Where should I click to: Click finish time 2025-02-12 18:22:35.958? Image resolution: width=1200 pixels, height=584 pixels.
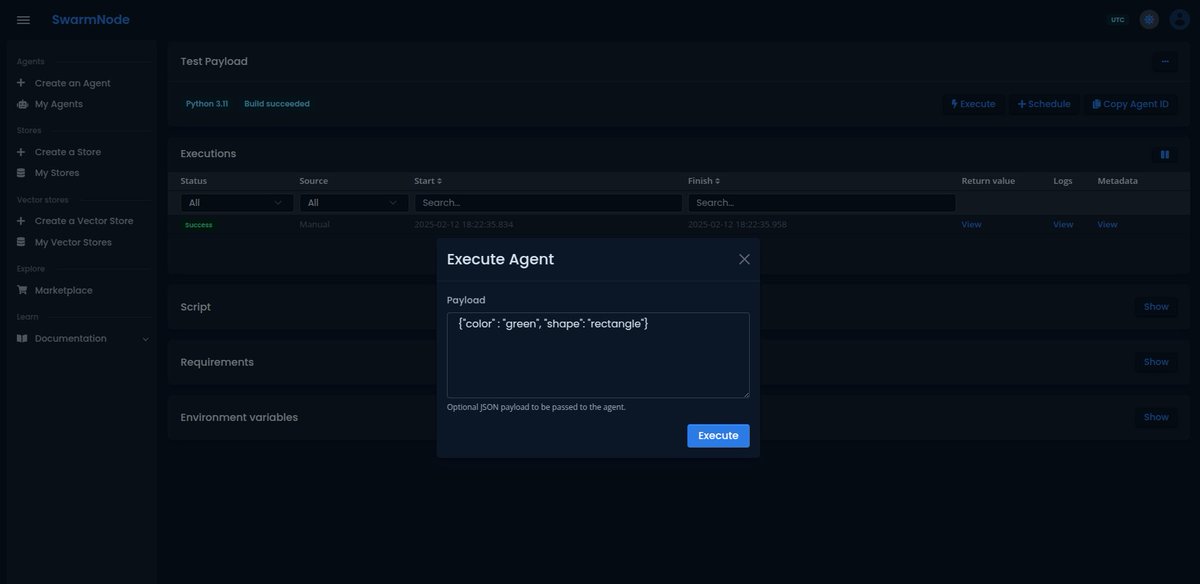(x=737, y=225)
